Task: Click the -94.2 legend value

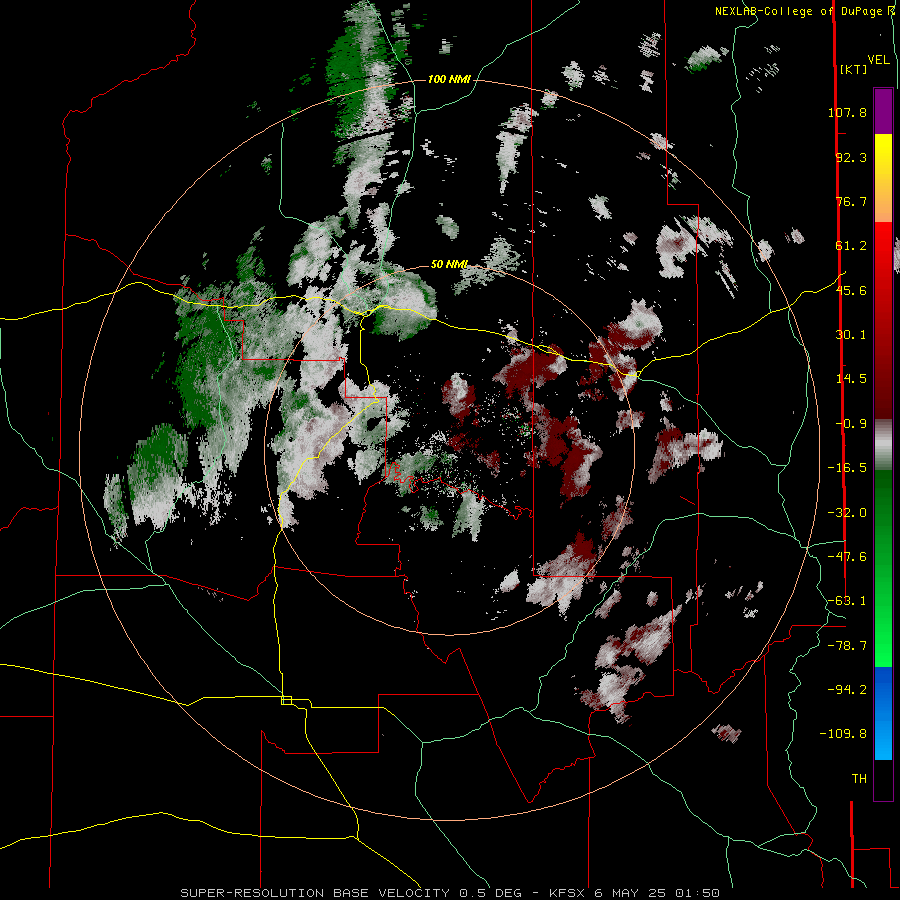Action: click(847, 690)
